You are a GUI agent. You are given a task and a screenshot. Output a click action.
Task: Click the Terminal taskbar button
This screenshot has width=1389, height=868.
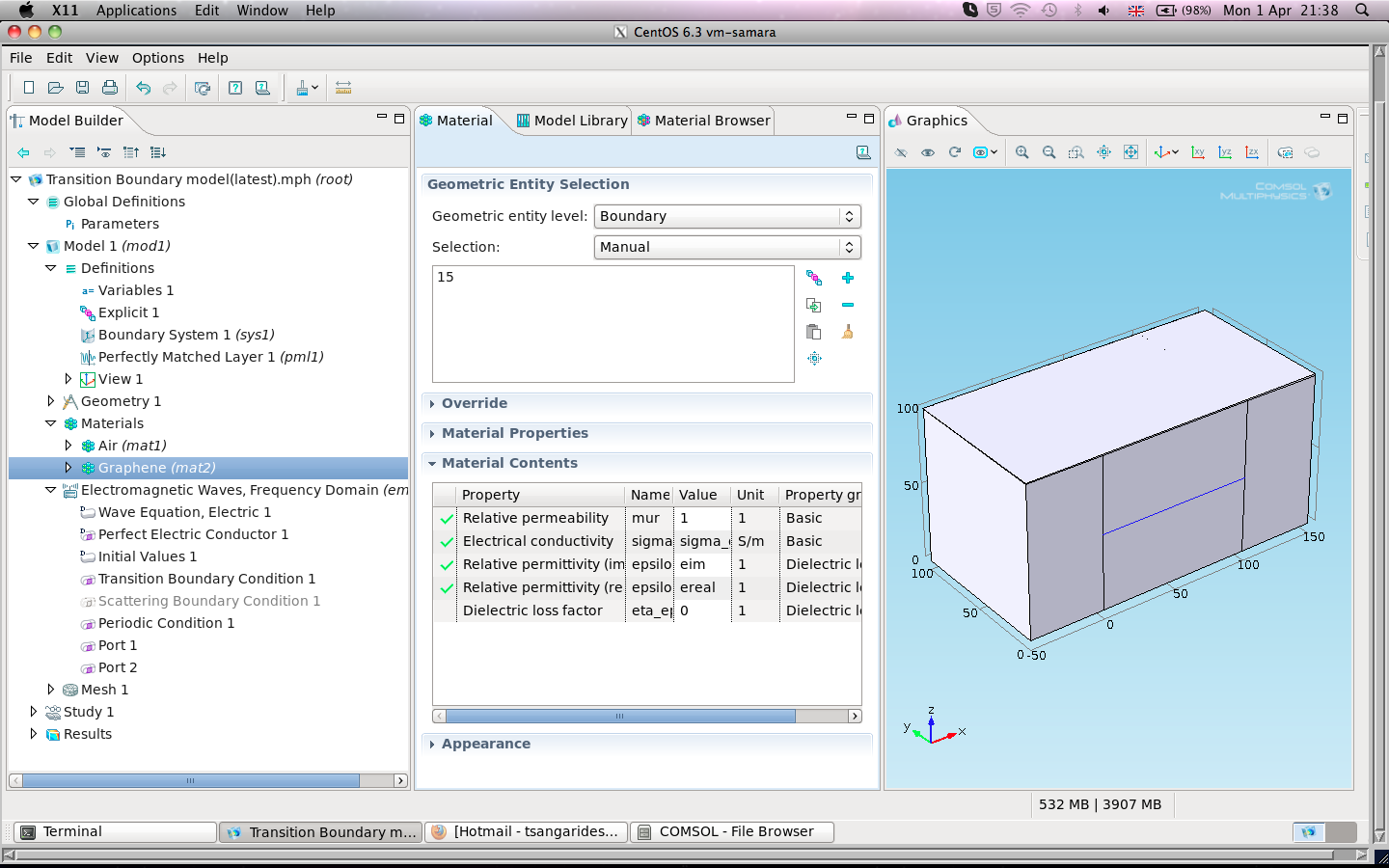click(x=115, y=831)
